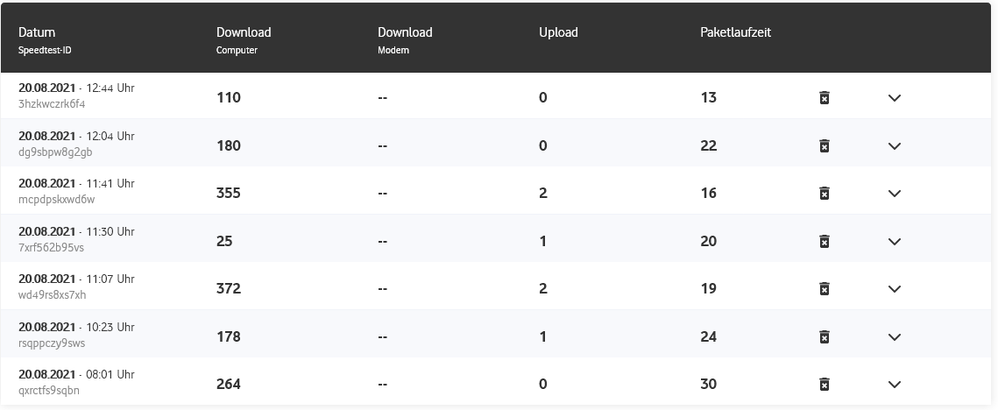Screen dimensions: 998x410
Task: Expand details for 12:04 Uhr test
Action: pos(894,146)
